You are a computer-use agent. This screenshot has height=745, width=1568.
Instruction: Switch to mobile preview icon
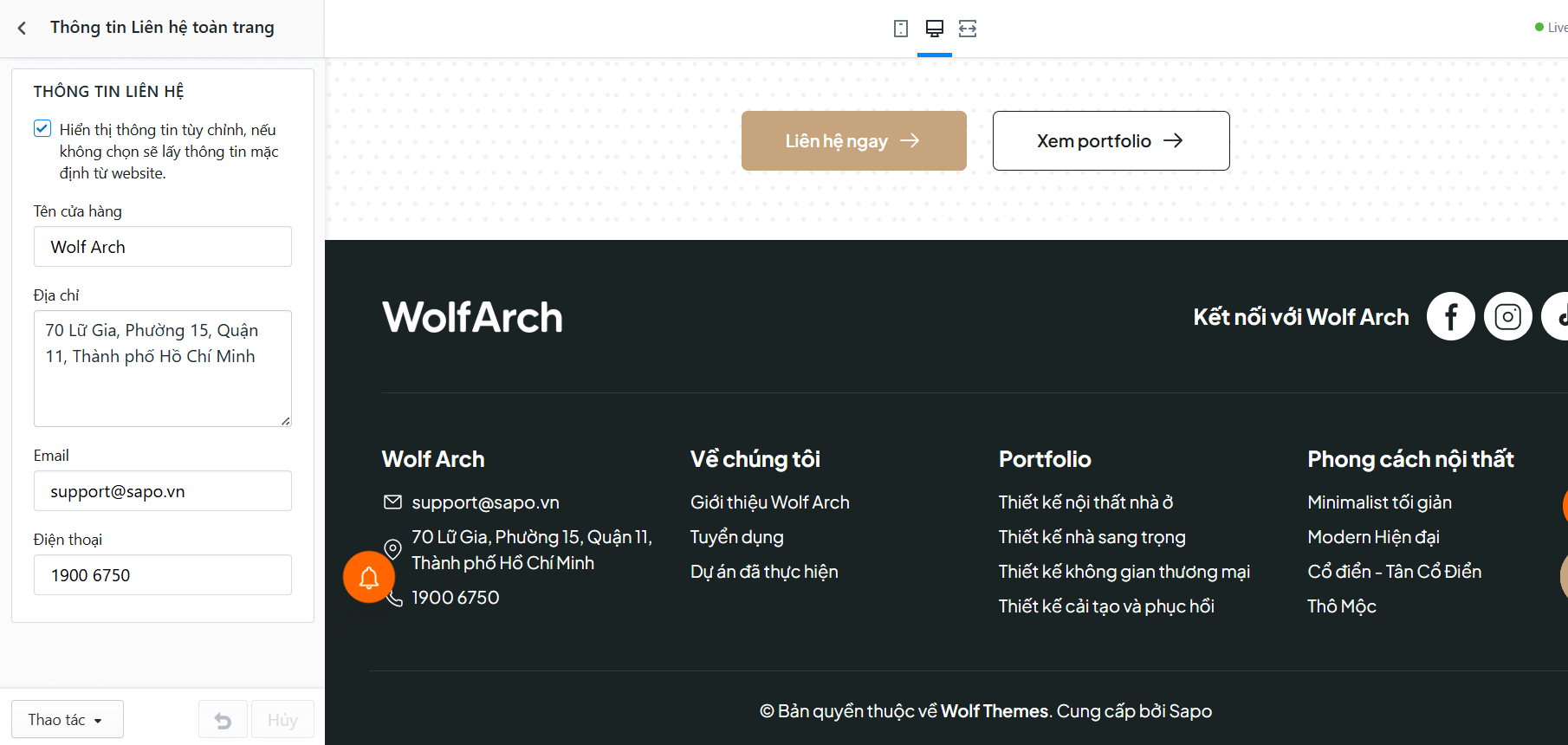(x=901, y=29)
